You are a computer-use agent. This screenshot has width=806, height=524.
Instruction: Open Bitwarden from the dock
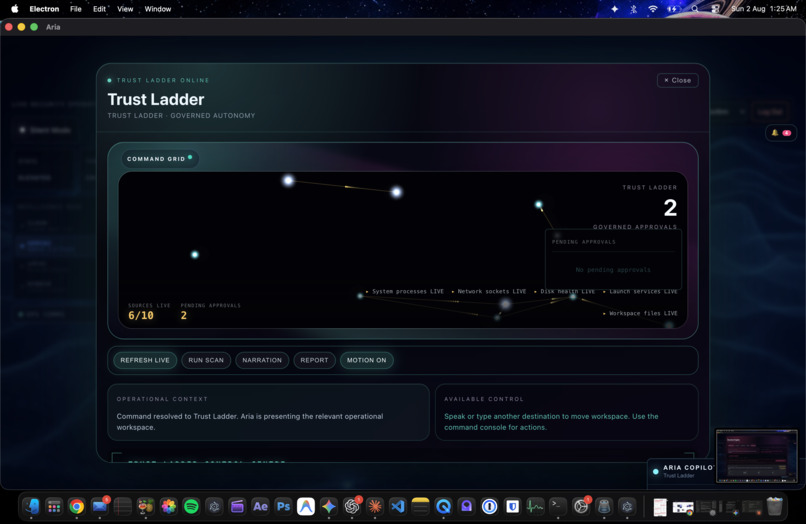(x=512, y=507)
